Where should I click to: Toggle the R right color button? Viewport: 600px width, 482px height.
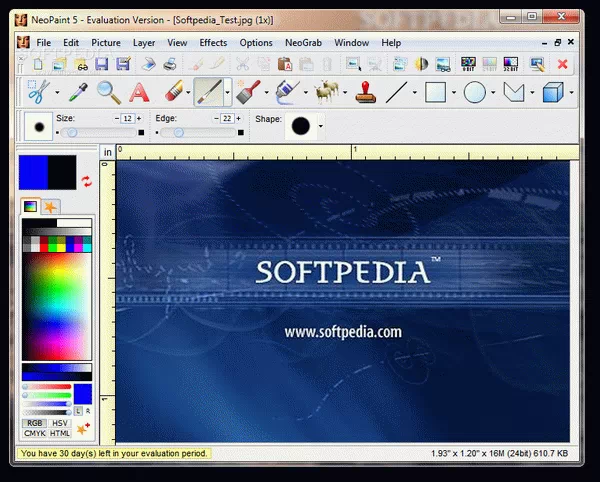coord(88,411)
